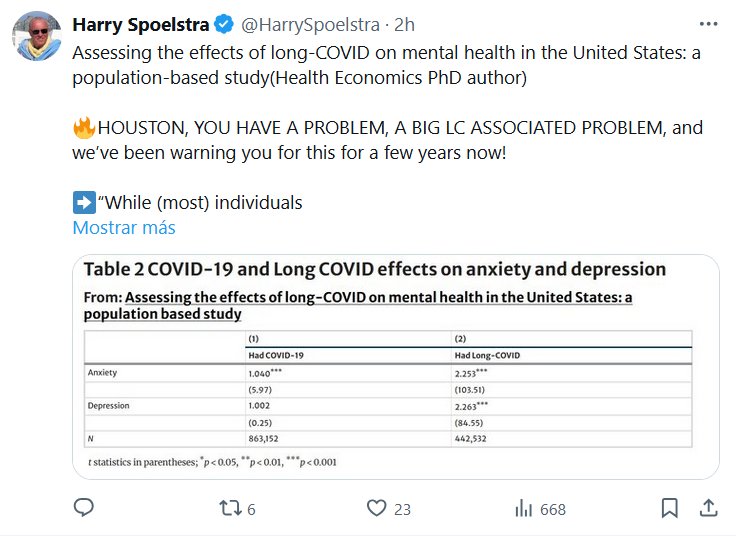Image resolution: width=736 pixels, height=536 pixels.
Task: Like the tweet with heart icon
Action: 376,509
